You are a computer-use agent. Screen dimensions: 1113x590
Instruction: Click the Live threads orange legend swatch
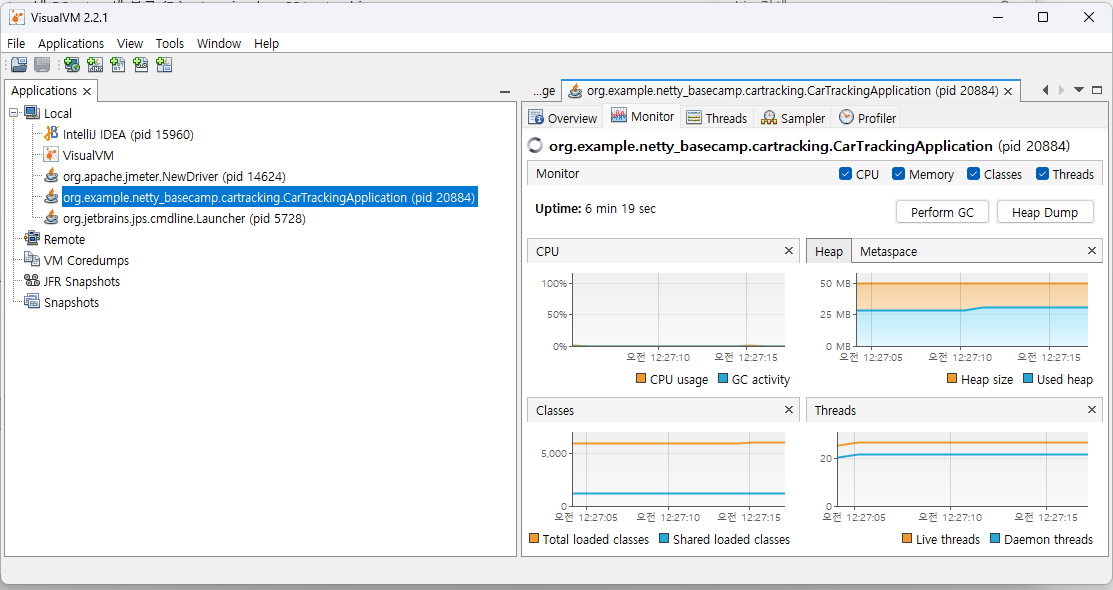pyautogui.click(x=907, y=538)
